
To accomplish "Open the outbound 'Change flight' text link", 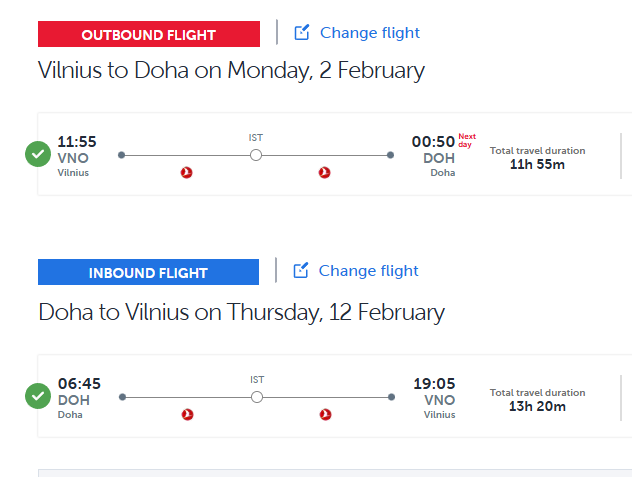I will pyautogui.click(x=370, y=33).
